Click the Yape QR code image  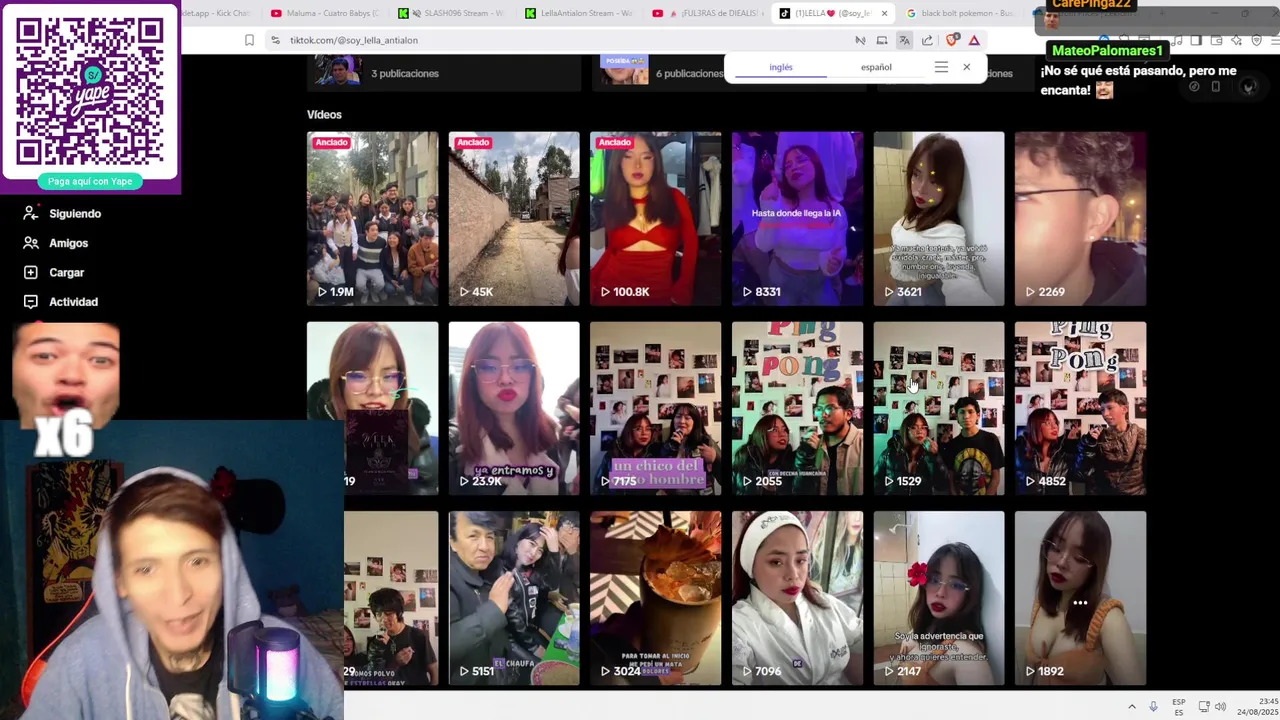click(x=90, y=90)
